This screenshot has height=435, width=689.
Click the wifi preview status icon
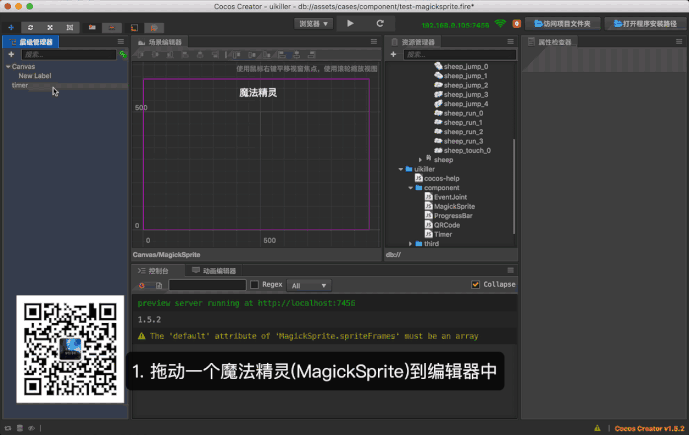(500, 24)
